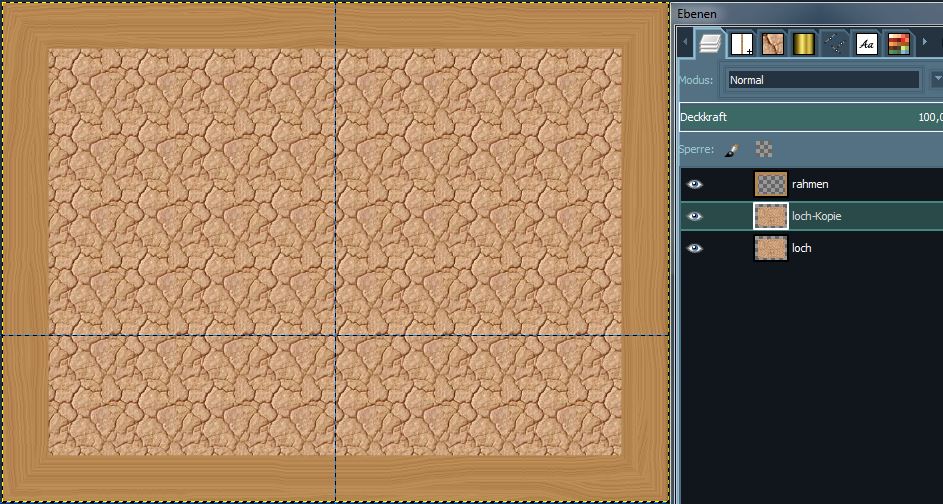Click the loch-Kopie layer thumbnail
The height and width of the screenshot is (504, 943).
pos(771,216)
